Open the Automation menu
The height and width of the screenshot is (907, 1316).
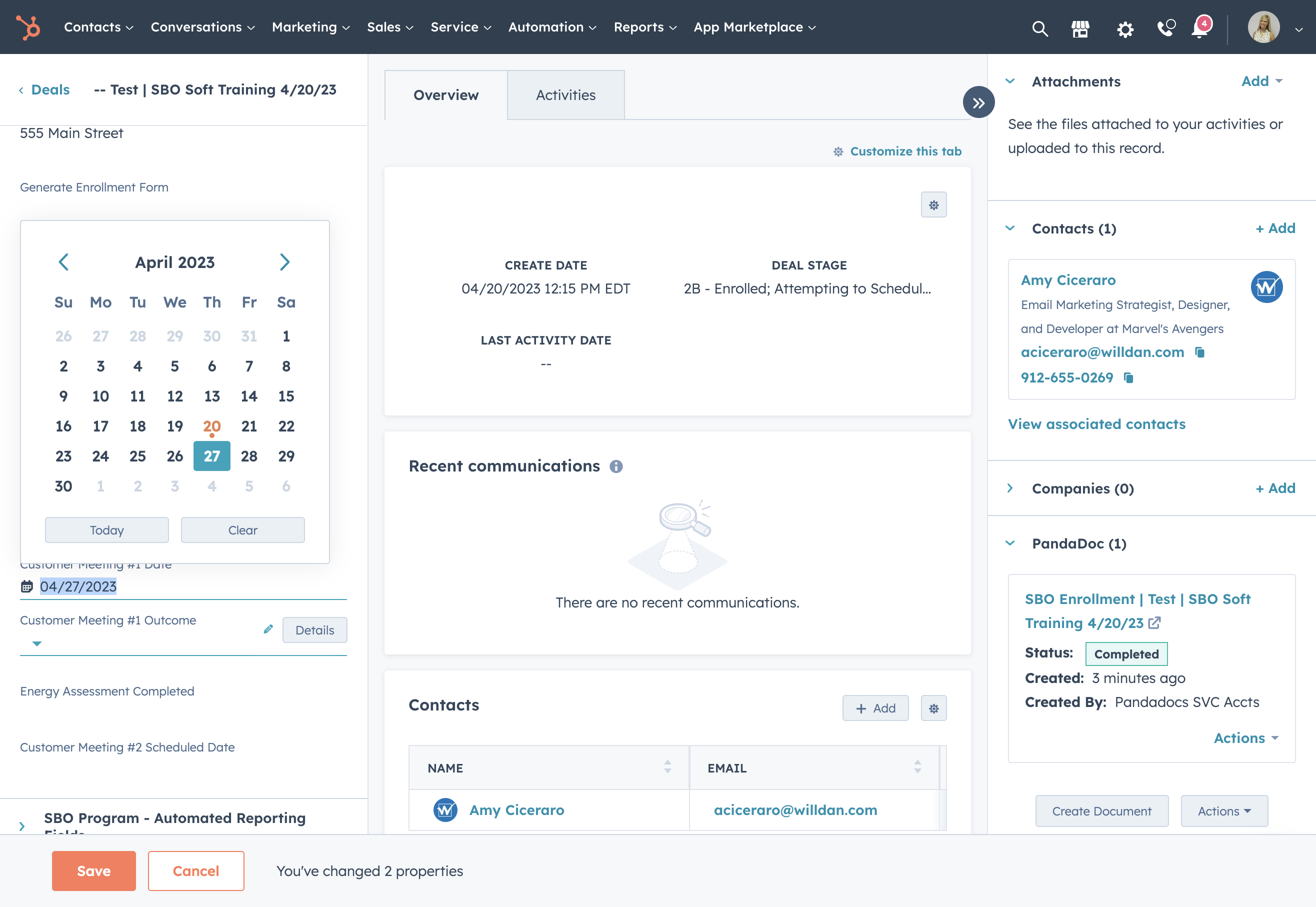[551, 27]
